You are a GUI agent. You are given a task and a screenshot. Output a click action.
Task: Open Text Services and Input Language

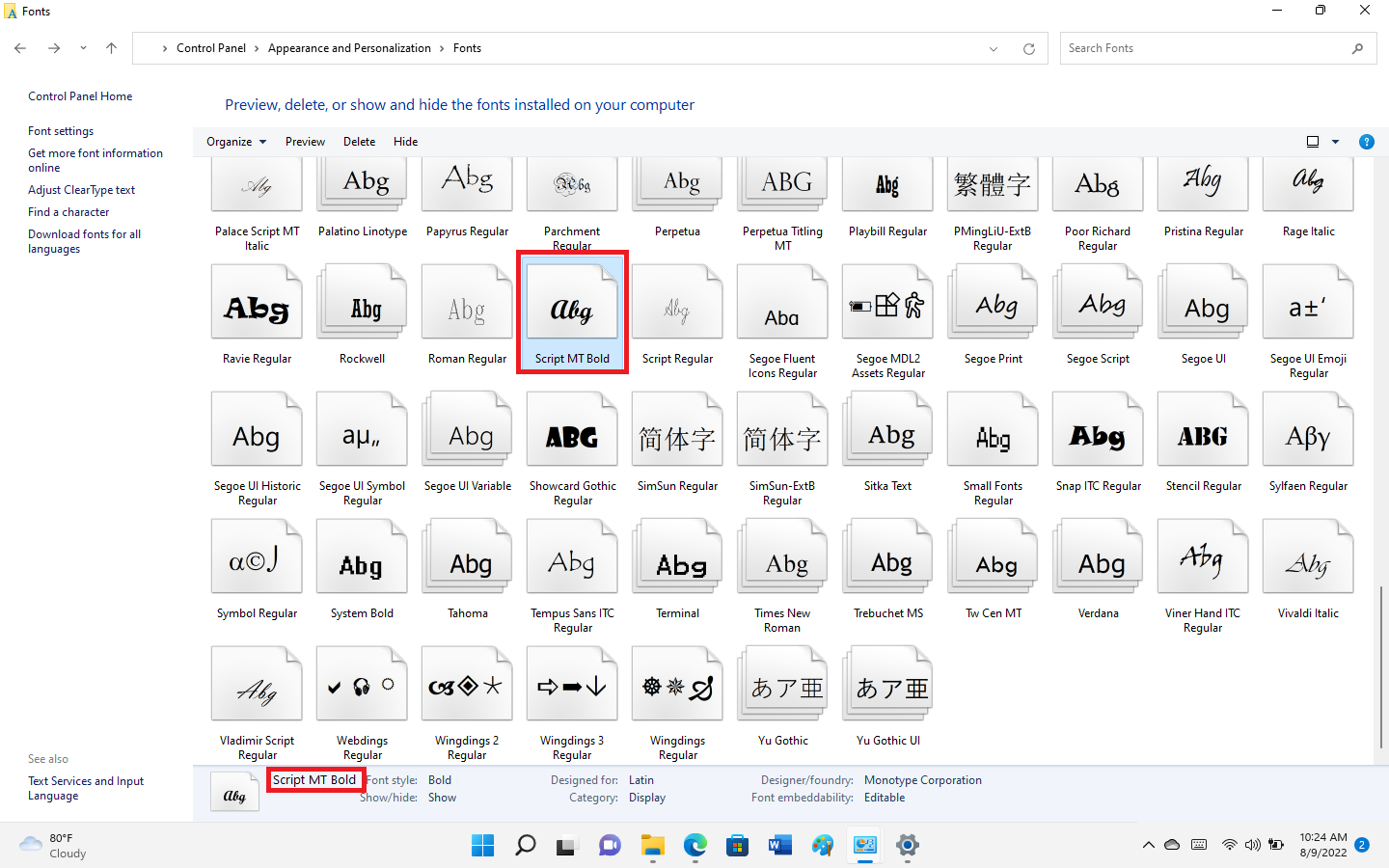click(x=86, y=788)
